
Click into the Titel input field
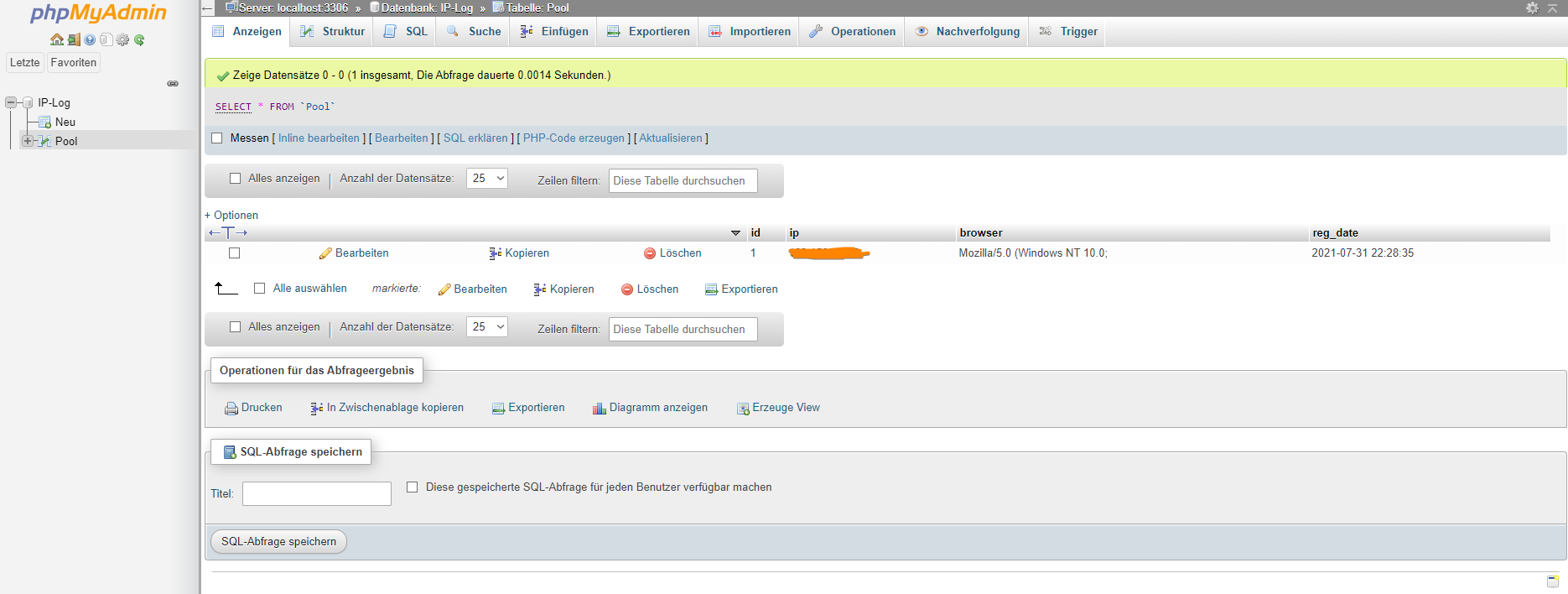[317, 493]
